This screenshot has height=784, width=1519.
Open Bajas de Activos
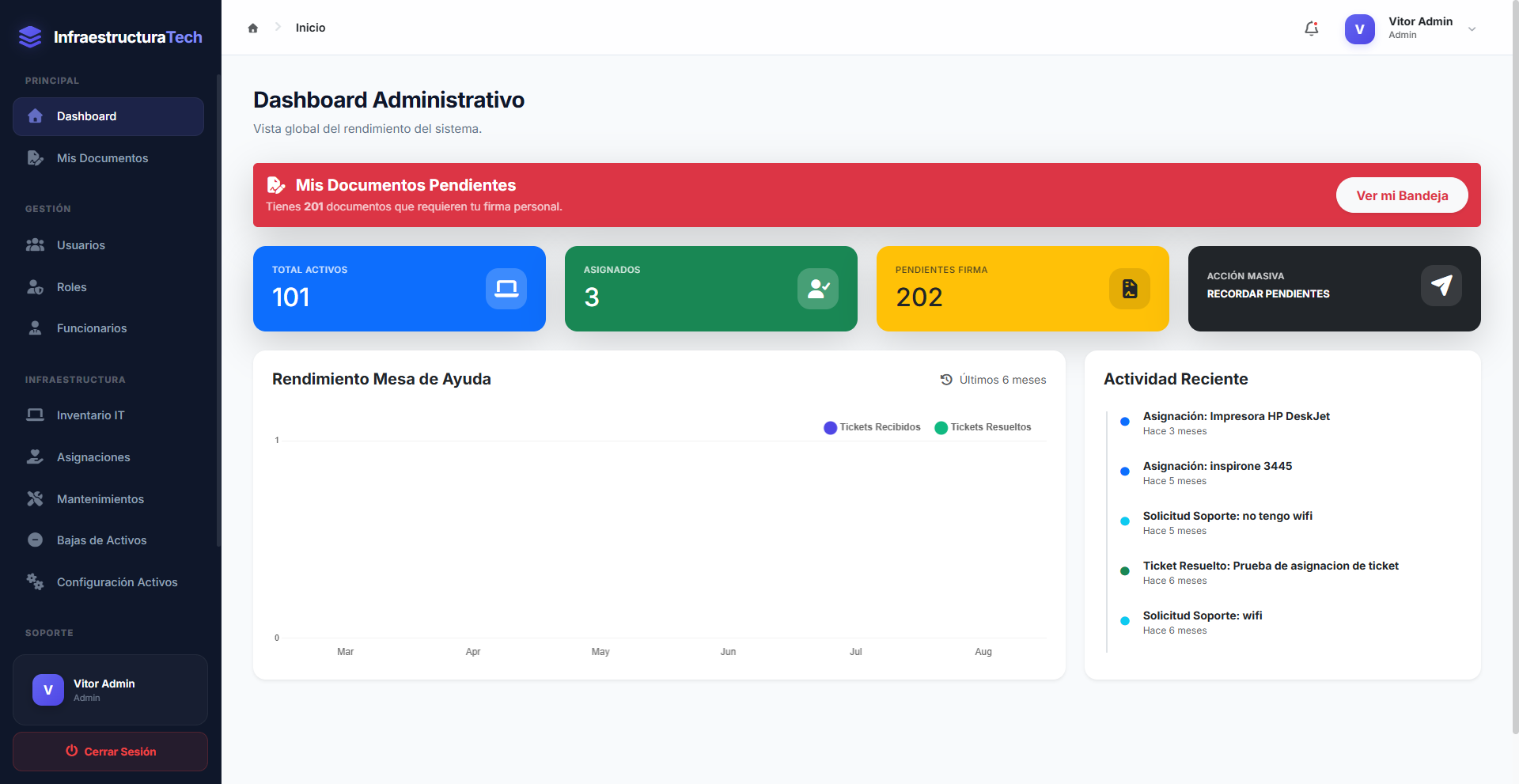[108, 540]
